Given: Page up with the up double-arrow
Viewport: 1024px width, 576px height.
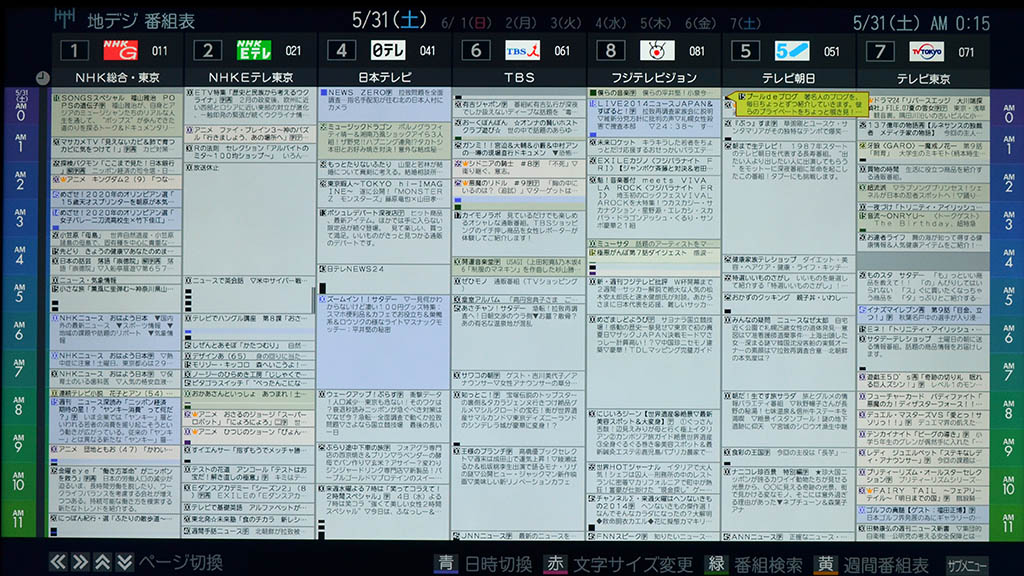Looking at the screenshot, I should pos(102,563).
